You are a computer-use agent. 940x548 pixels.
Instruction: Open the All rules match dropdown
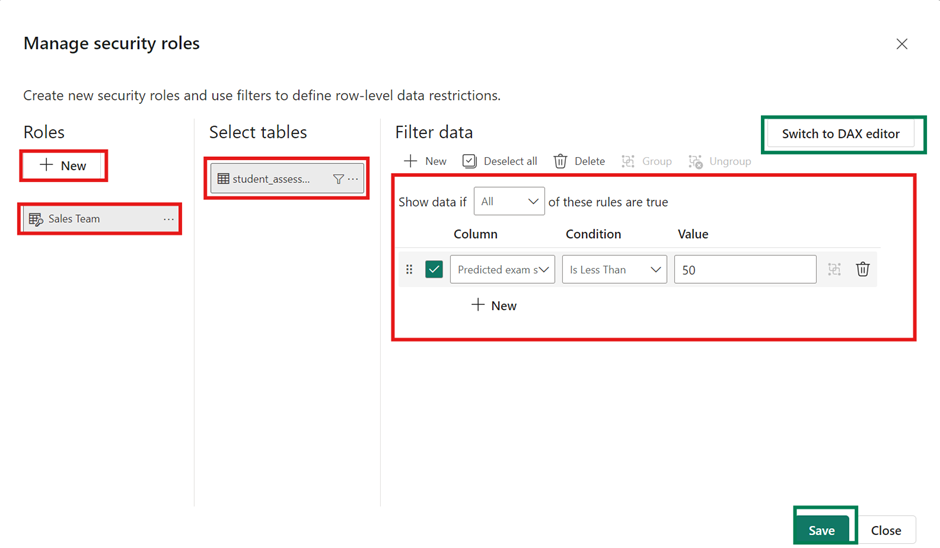509,201
